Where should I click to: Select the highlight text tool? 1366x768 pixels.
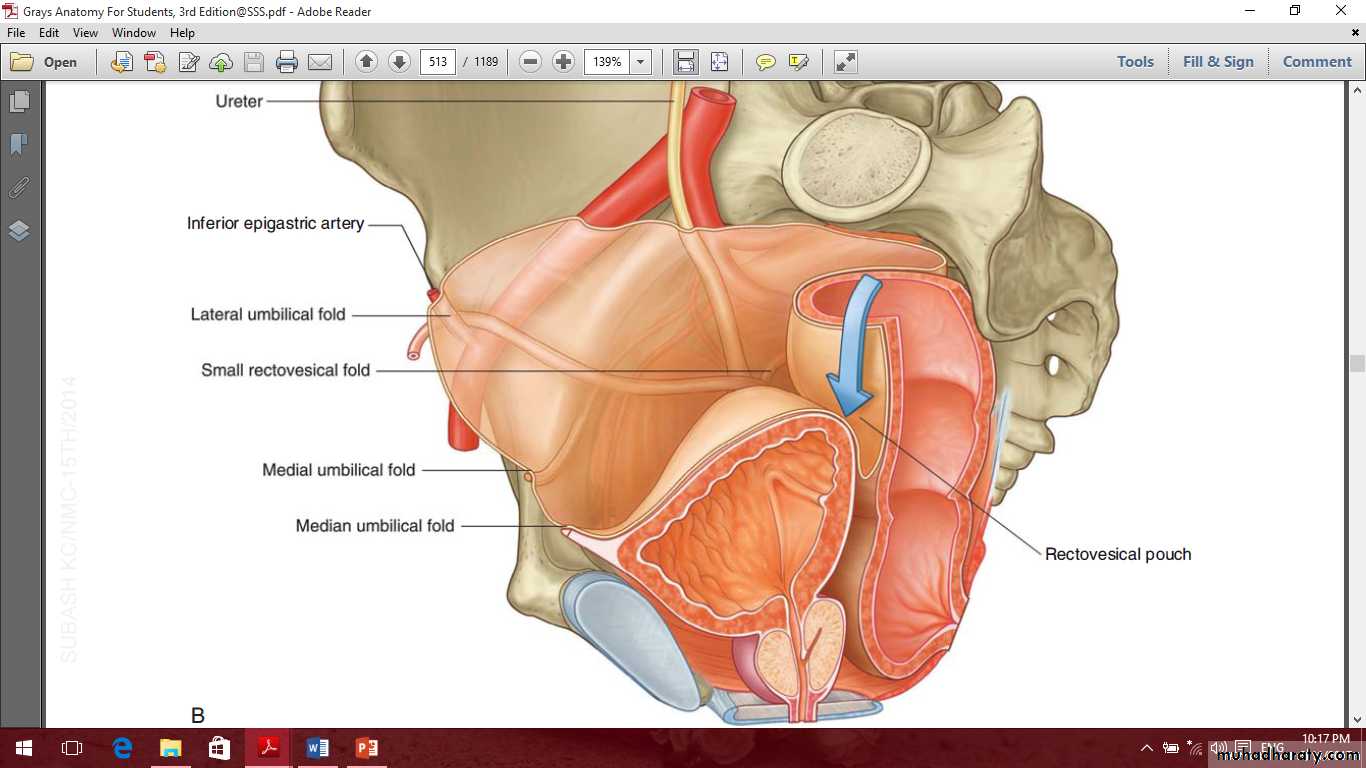click(x=798, y=62)
